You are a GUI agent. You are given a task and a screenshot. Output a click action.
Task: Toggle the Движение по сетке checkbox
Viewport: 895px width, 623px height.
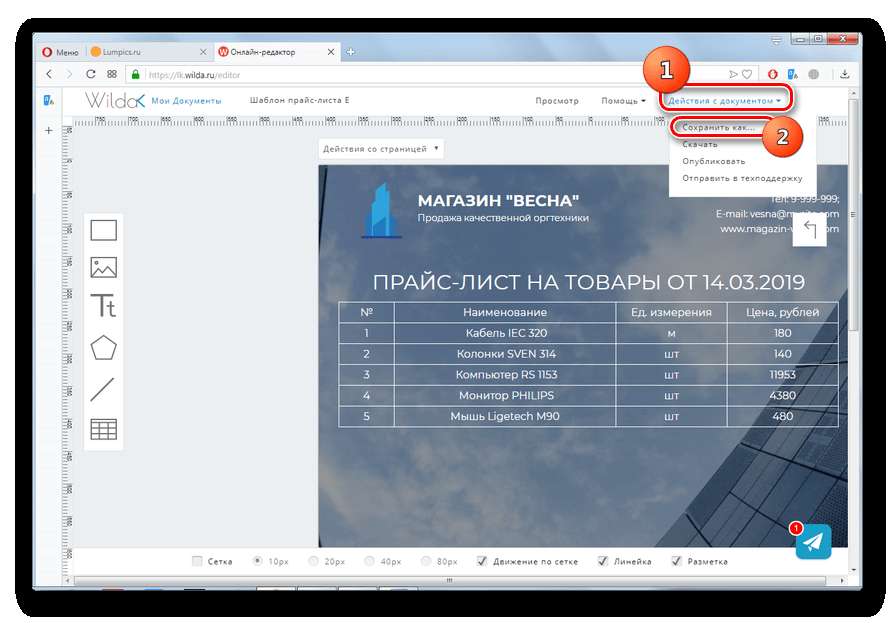click(482, 561)
